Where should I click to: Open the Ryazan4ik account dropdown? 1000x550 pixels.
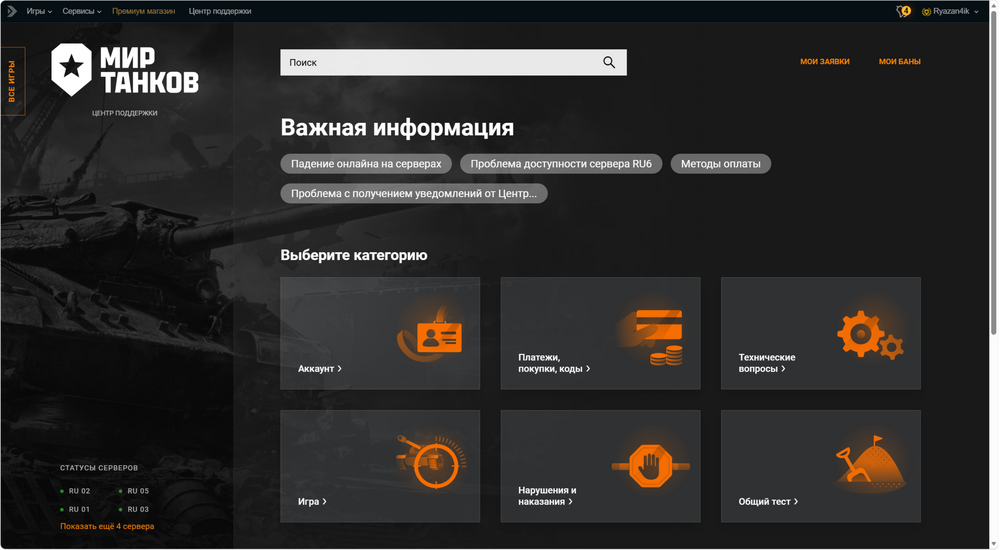click(950, 11)
